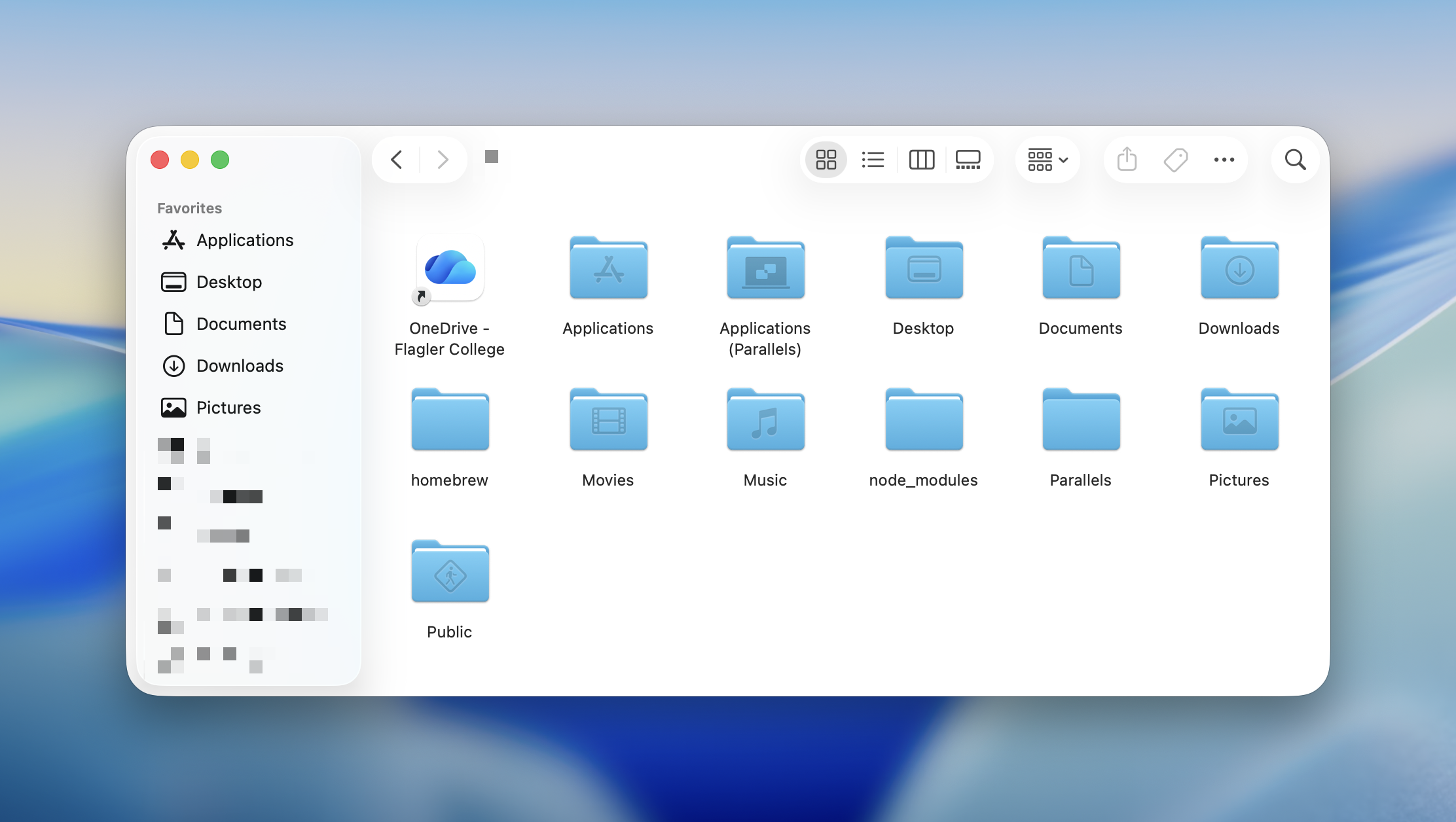Select the Pictures folder icon in grid
The image size is (1456, 822).
coord(1239,420)
